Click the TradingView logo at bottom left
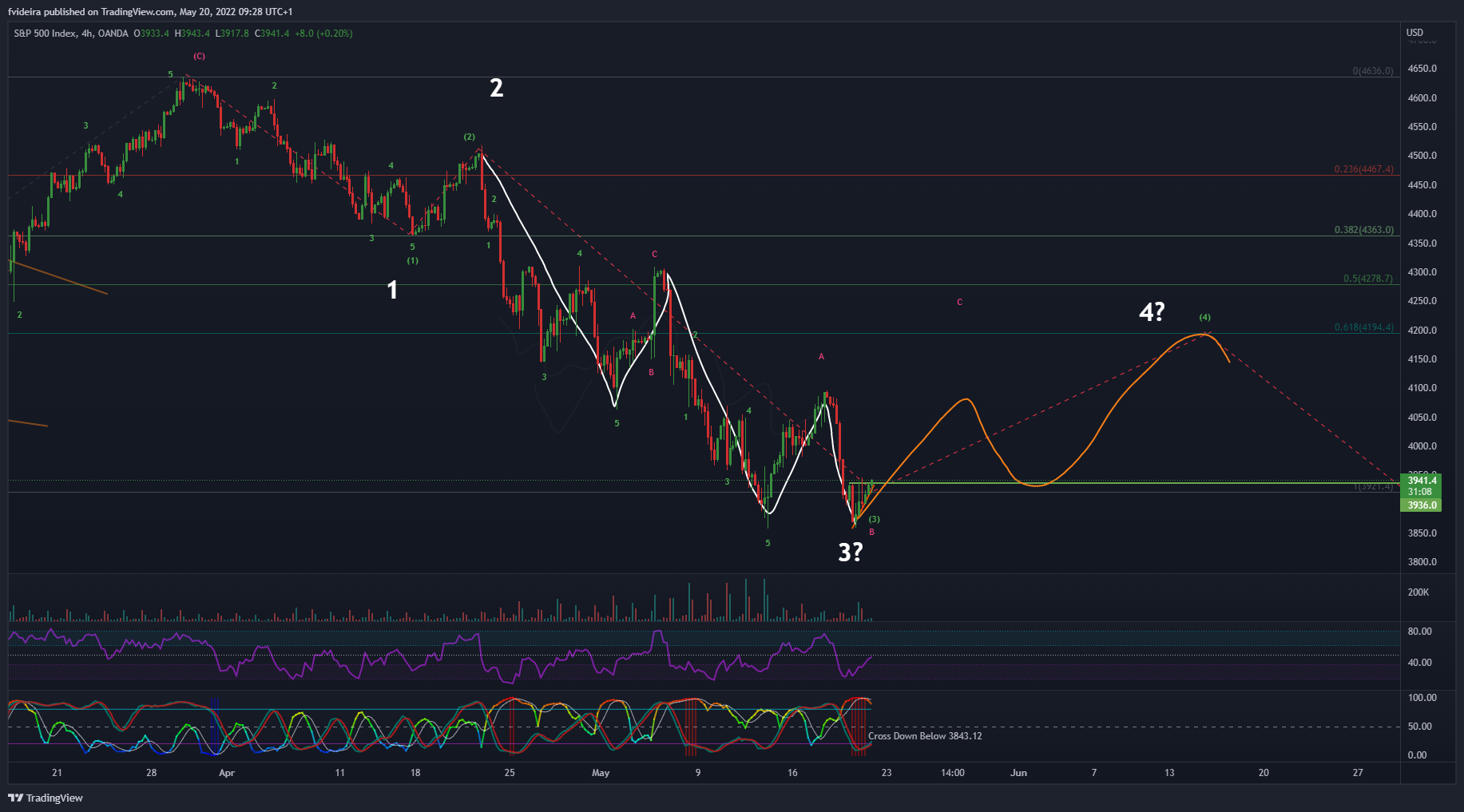 [46, 798]
